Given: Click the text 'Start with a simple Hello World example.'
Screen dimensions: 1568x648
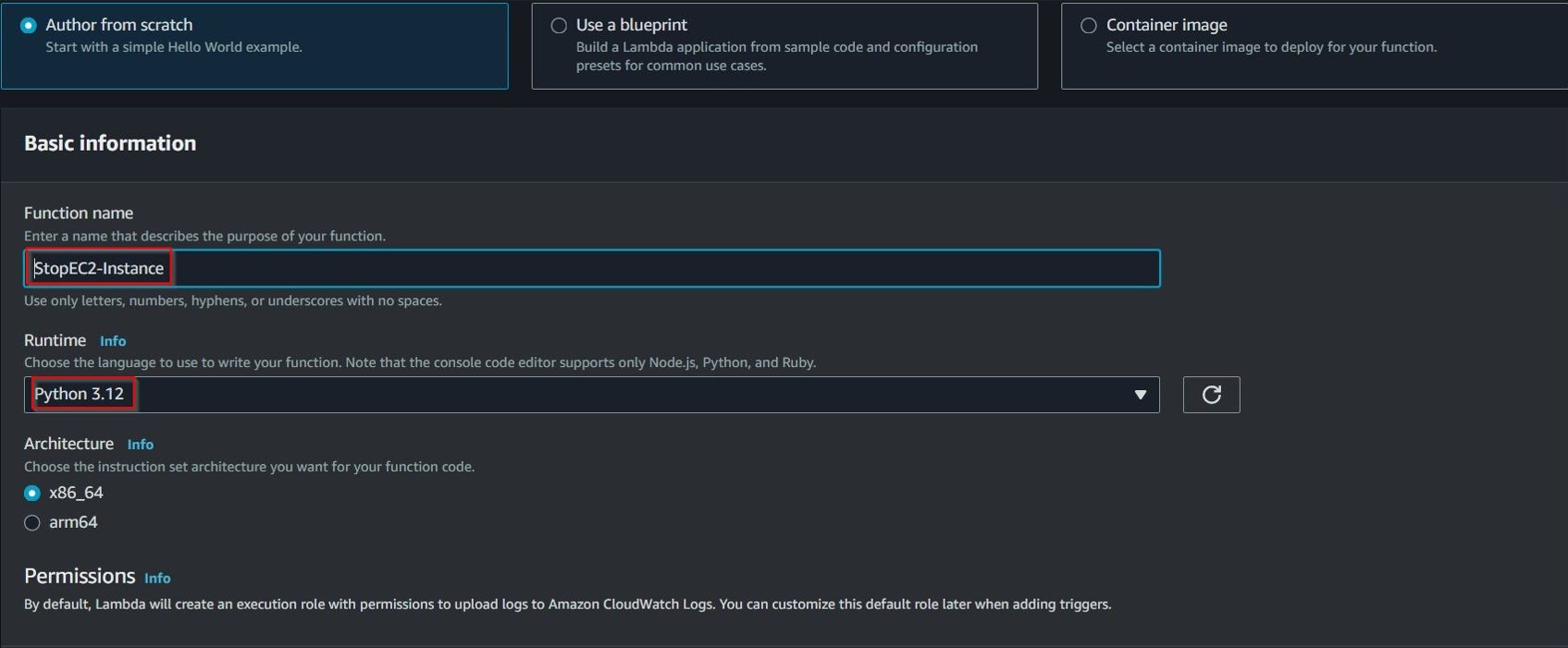Looking at the screenshot, I should (174, 47).
